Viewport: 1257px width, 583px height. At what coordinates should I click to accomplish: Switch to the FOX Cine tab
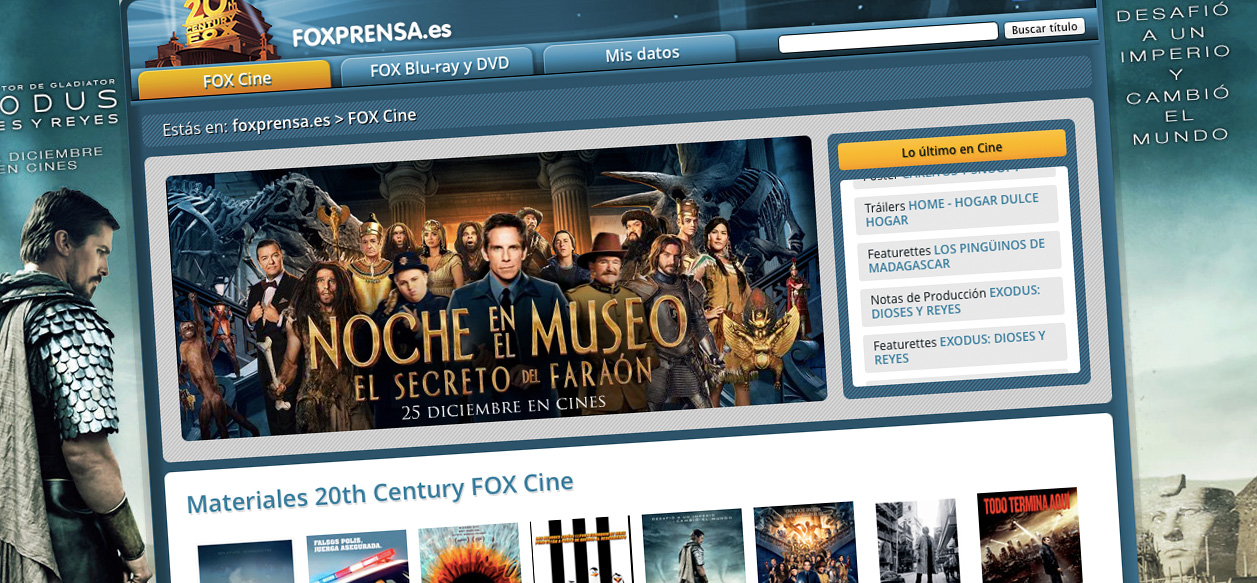[236, 80]
